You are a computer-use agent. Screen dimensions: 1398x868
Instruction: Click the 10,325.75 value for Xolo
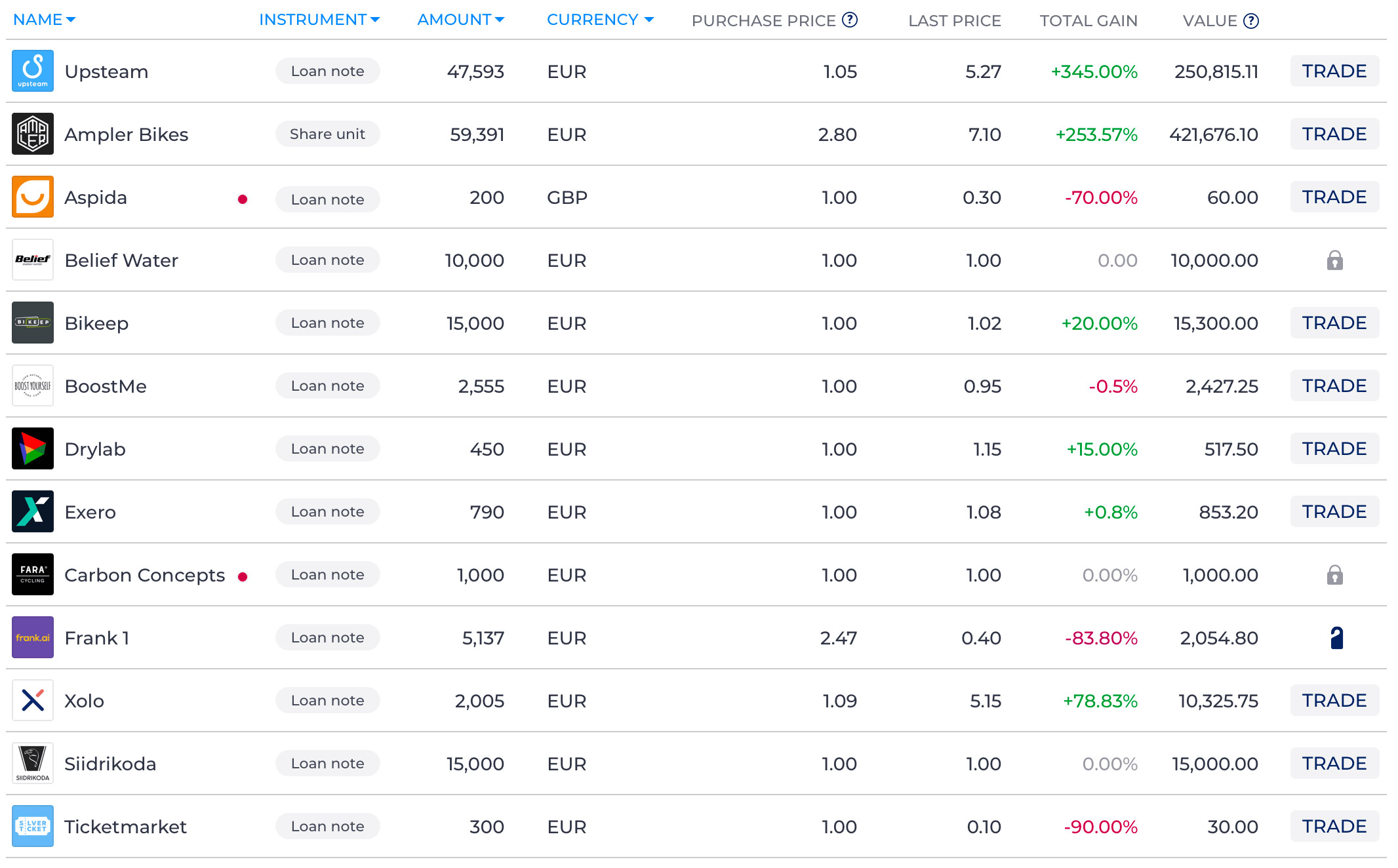click(x=1218, y=701)
